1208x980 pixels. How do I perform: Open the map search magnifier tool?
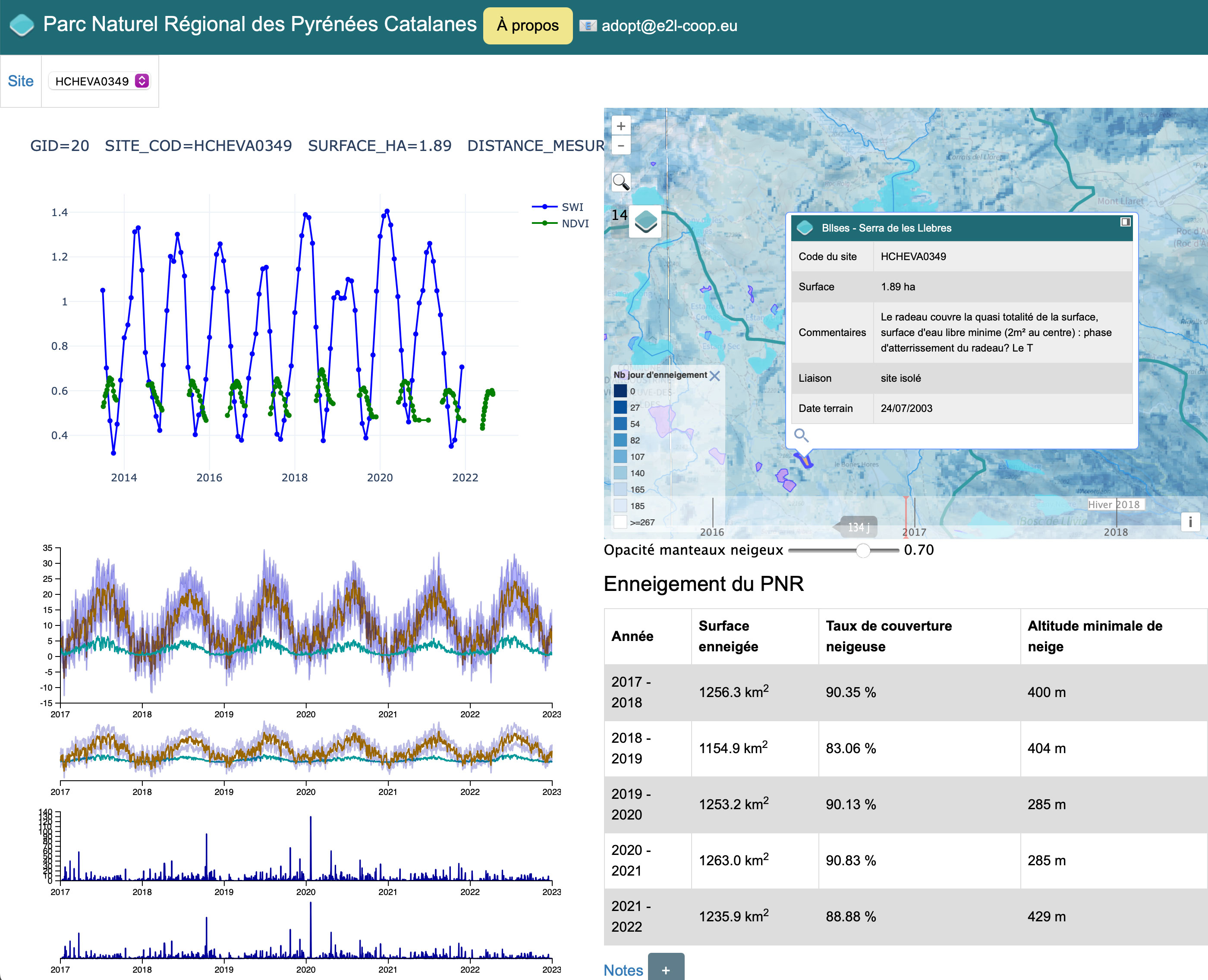tap(621, 182)
